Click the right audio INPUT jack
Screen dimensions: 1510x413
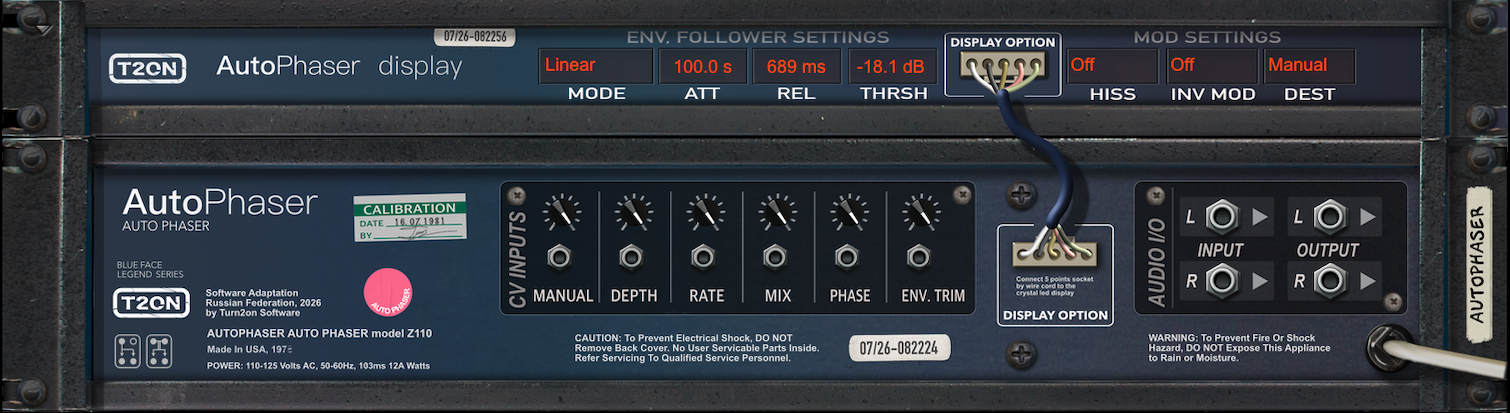click(x=1223, y=281)
